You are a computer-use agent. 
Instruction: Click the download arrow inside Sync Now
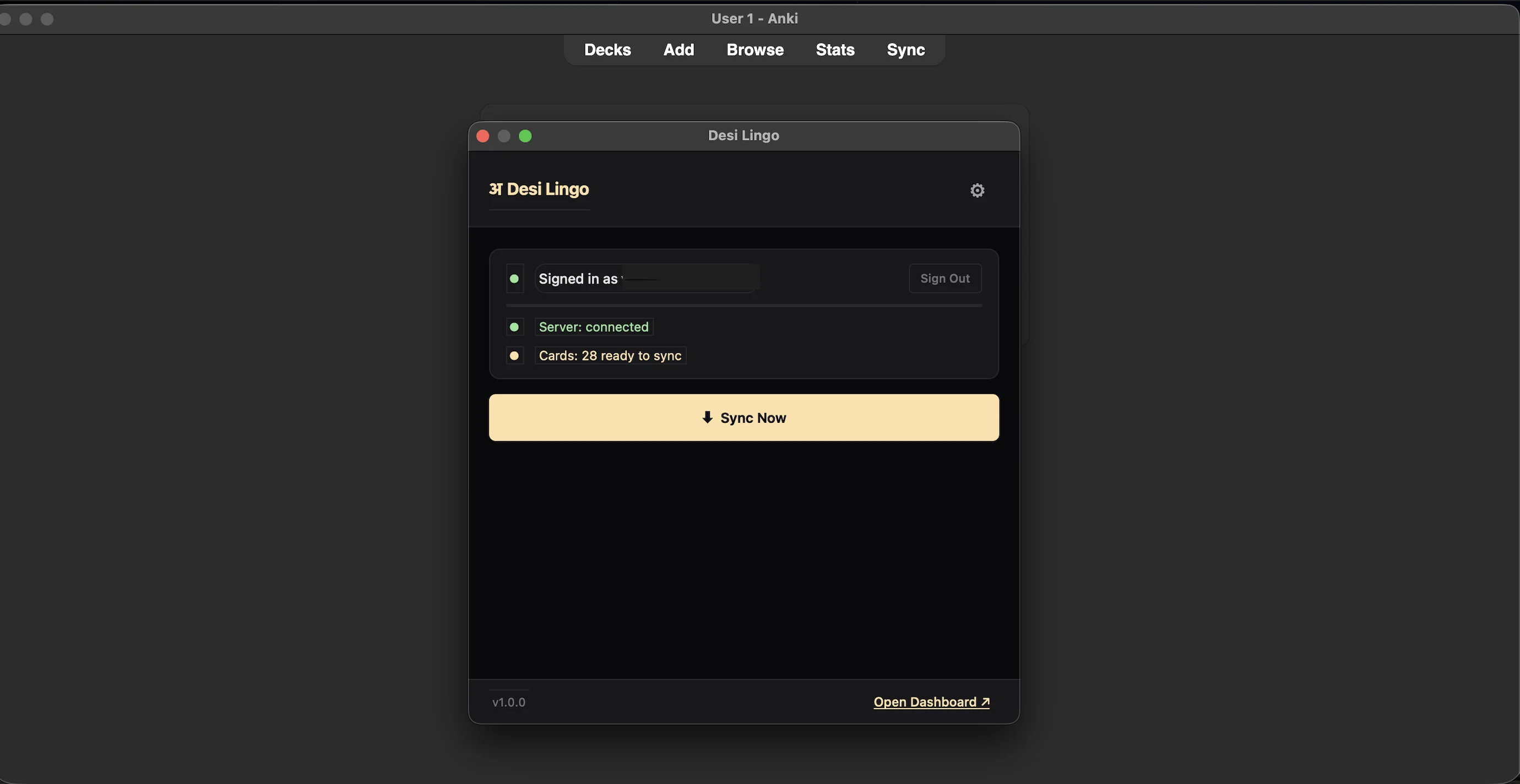(x=707, y=417)
